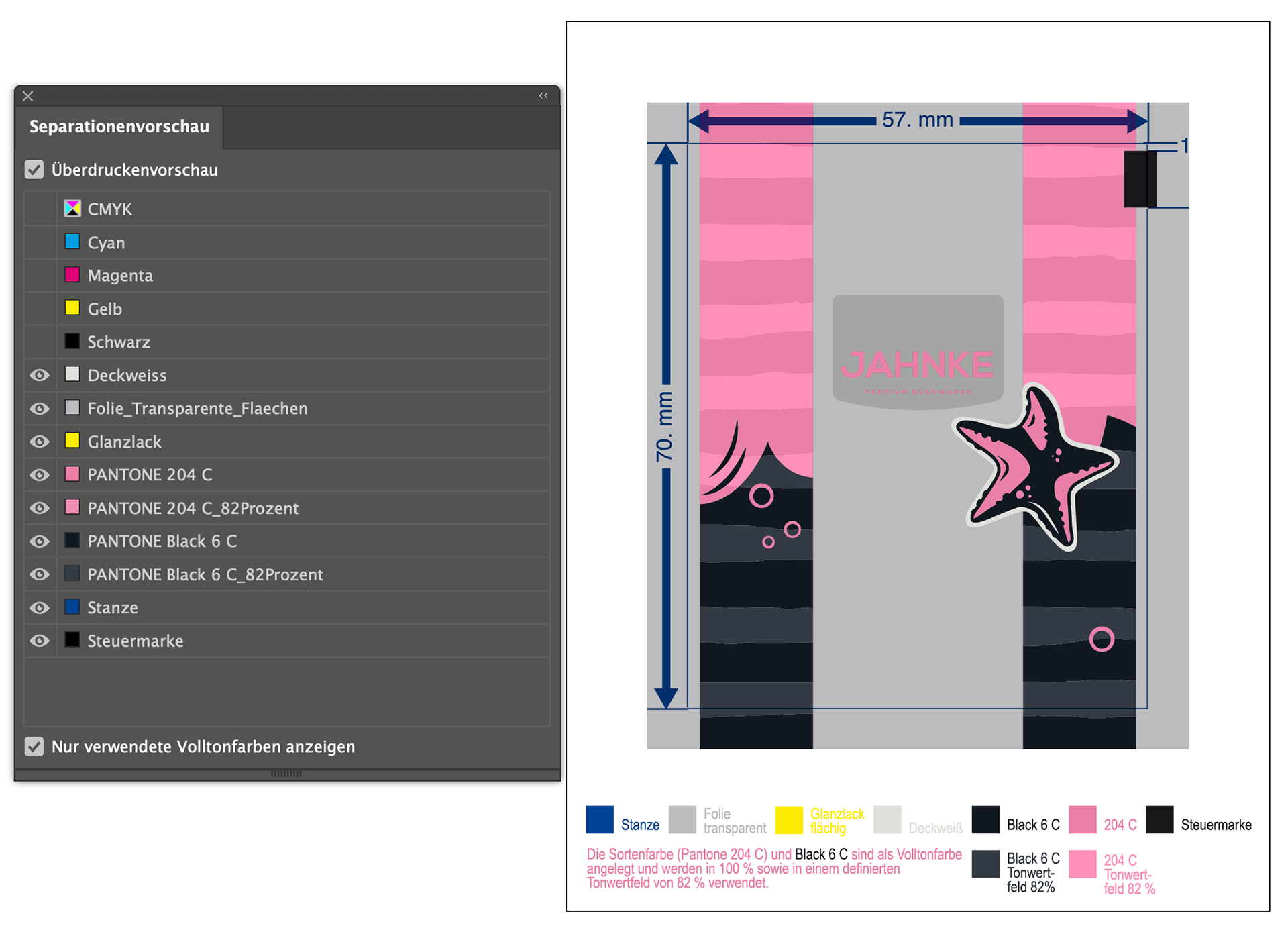Screen dimensions: 1288x932
Task: Hide the Stanze separation
Action: [40, 608]
